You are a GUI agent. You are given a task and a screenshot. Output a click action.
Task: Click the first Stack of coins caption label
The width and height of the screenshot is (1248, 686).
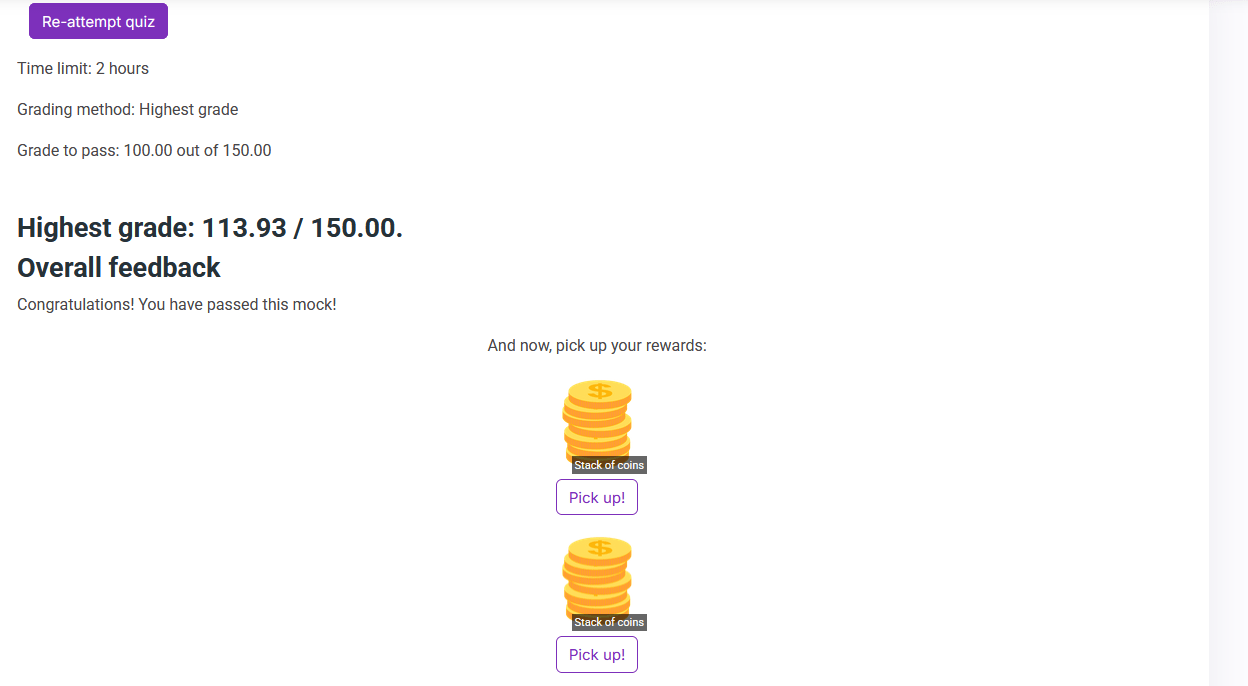[x=609, y=465]
